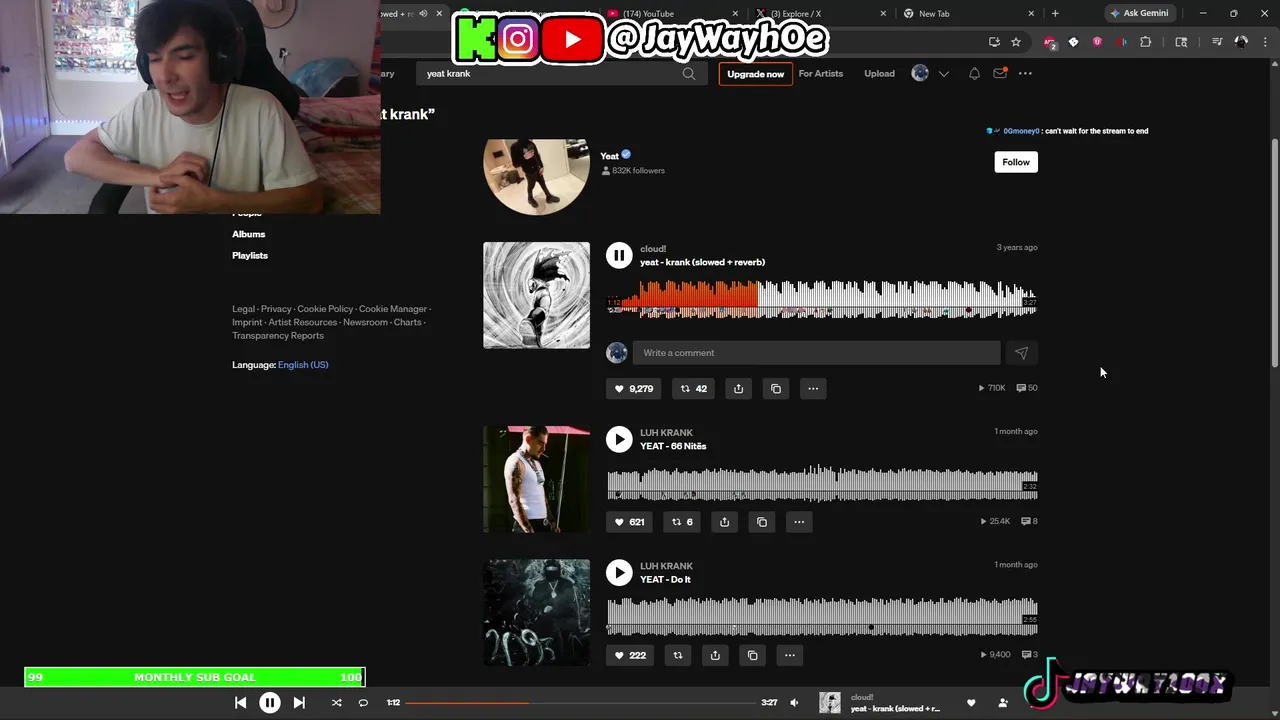Image resolution: width=1280 pixels, height=720 pixels.
Task: Open the Chrome extensions puzzle icon
Action: 1146,42
